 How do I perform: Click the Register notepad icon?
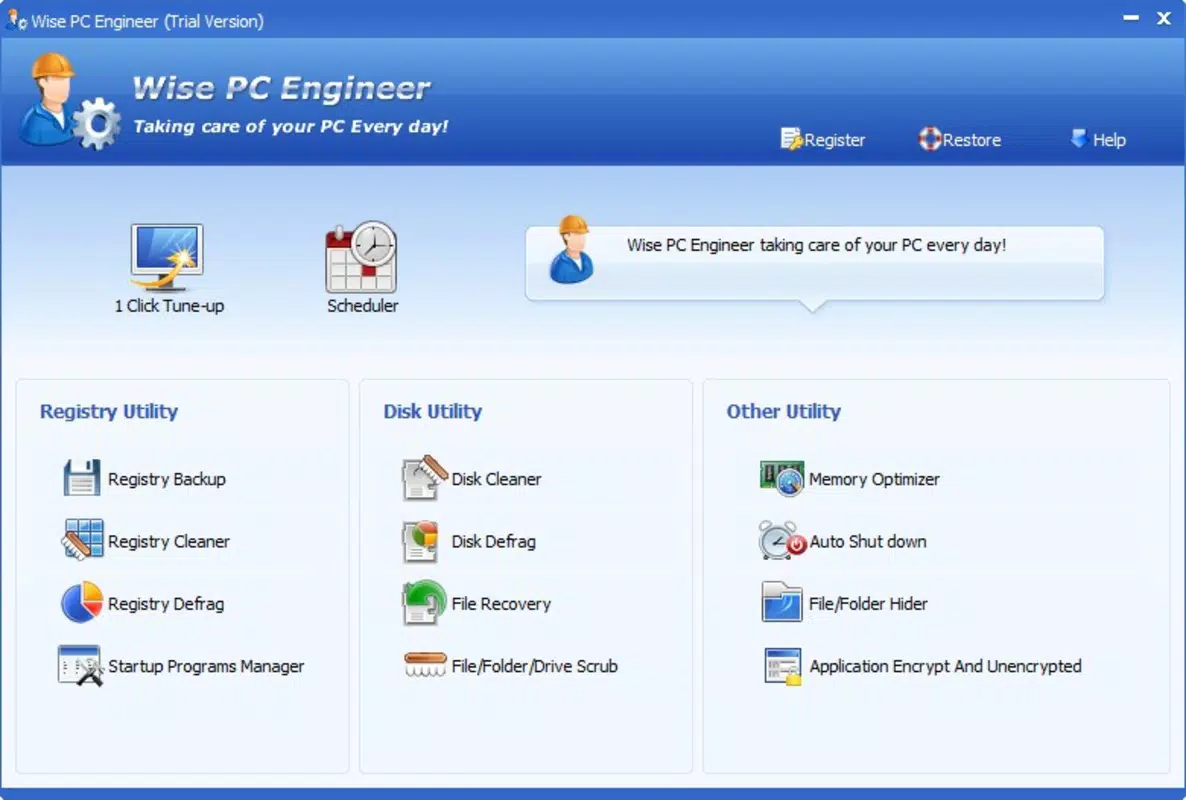[791, 139]
